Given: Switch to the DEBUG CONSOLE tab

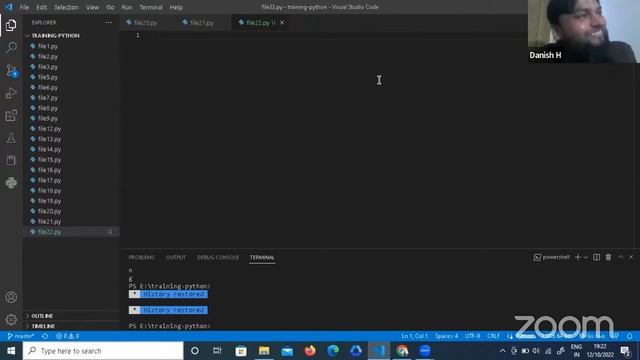Looking at the screenshot, I should pyautogui.click(x=218, y=258).
